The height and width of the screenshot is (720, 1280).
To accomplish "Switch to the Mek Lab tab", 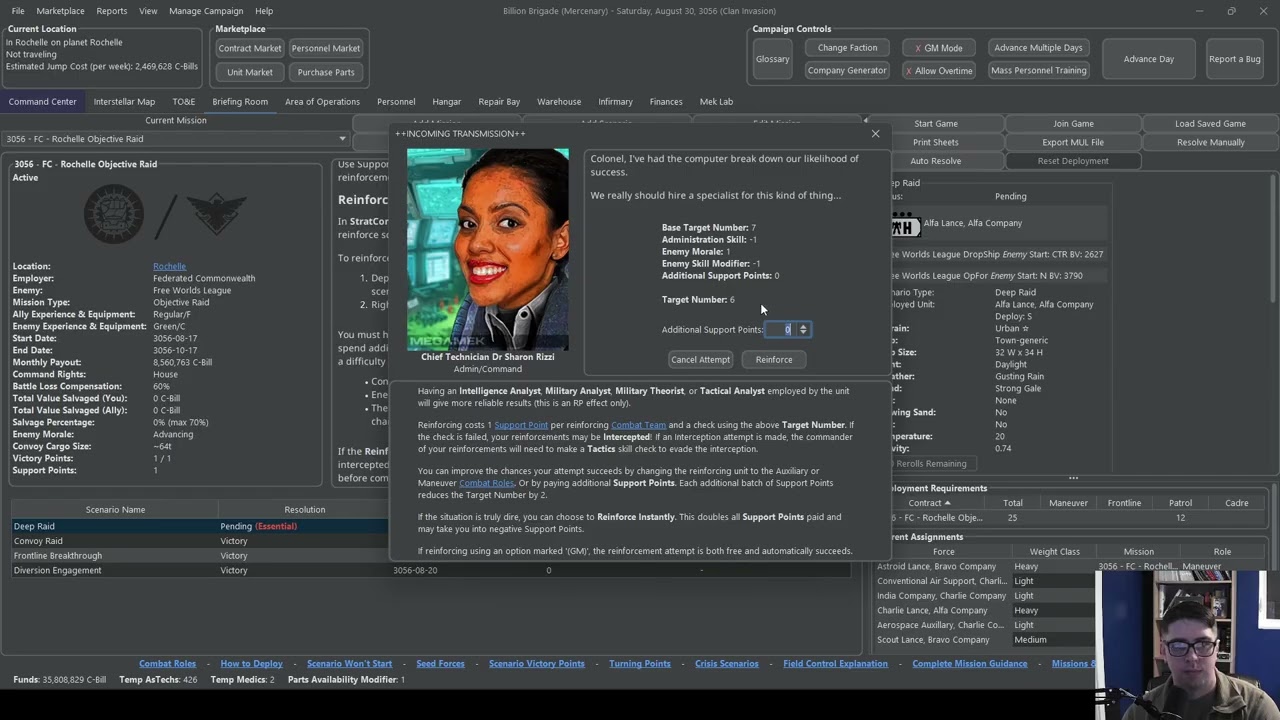I will point(716,101).
